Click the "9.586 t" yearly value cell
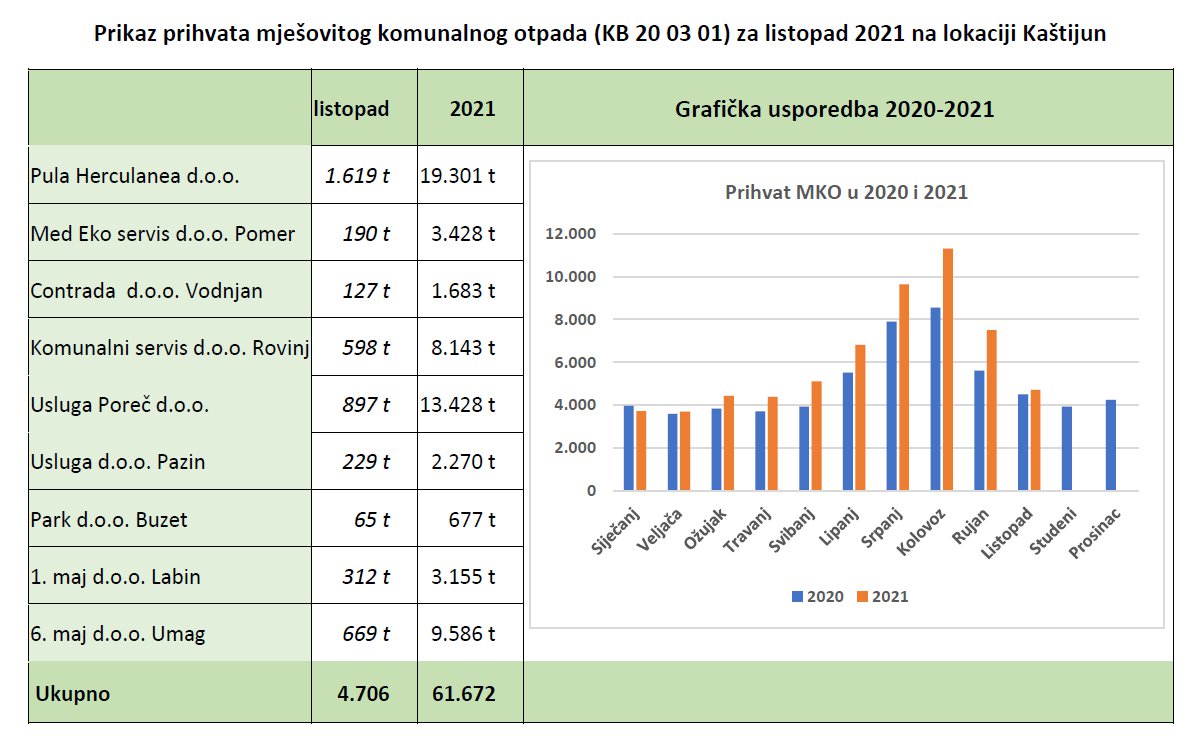The height and width of the screenshot is (753, 1198). [x=463, y=633]
